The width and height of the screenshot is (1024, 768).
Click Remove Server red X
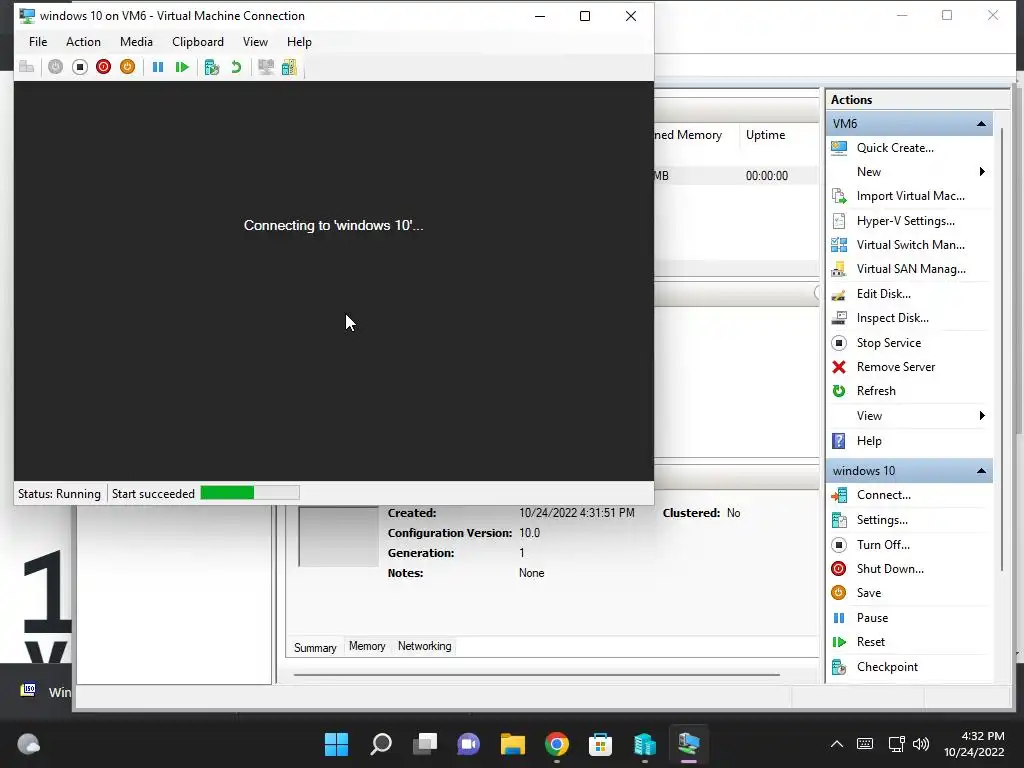(x=839, y=367)
